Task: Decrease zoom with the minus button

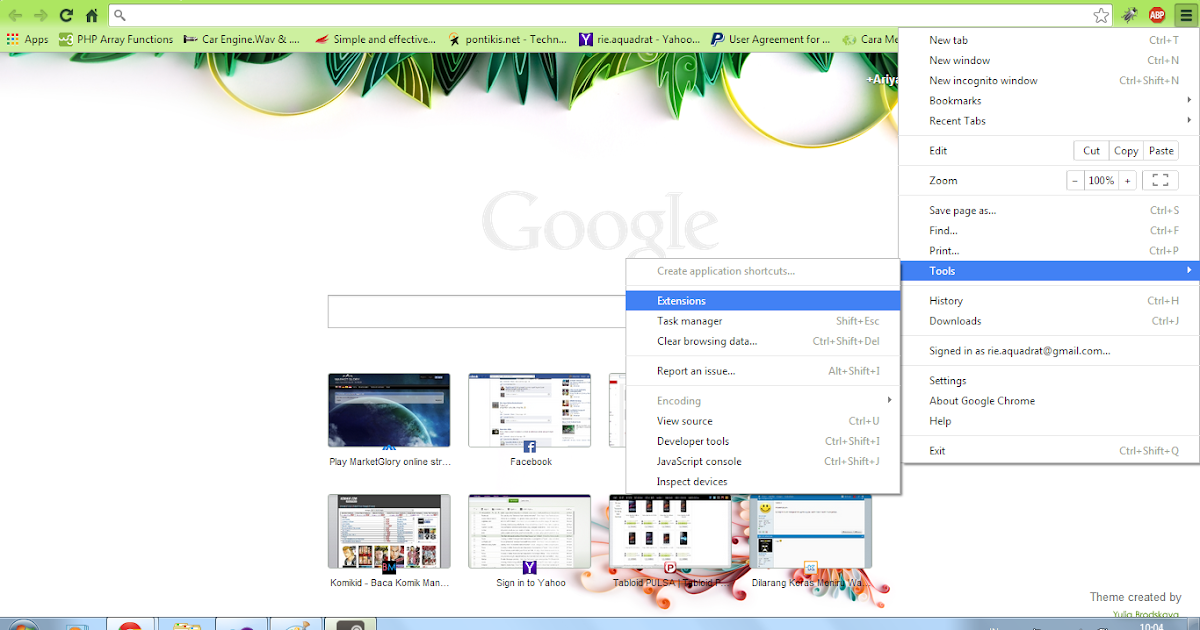Action: coord(1075,181)
